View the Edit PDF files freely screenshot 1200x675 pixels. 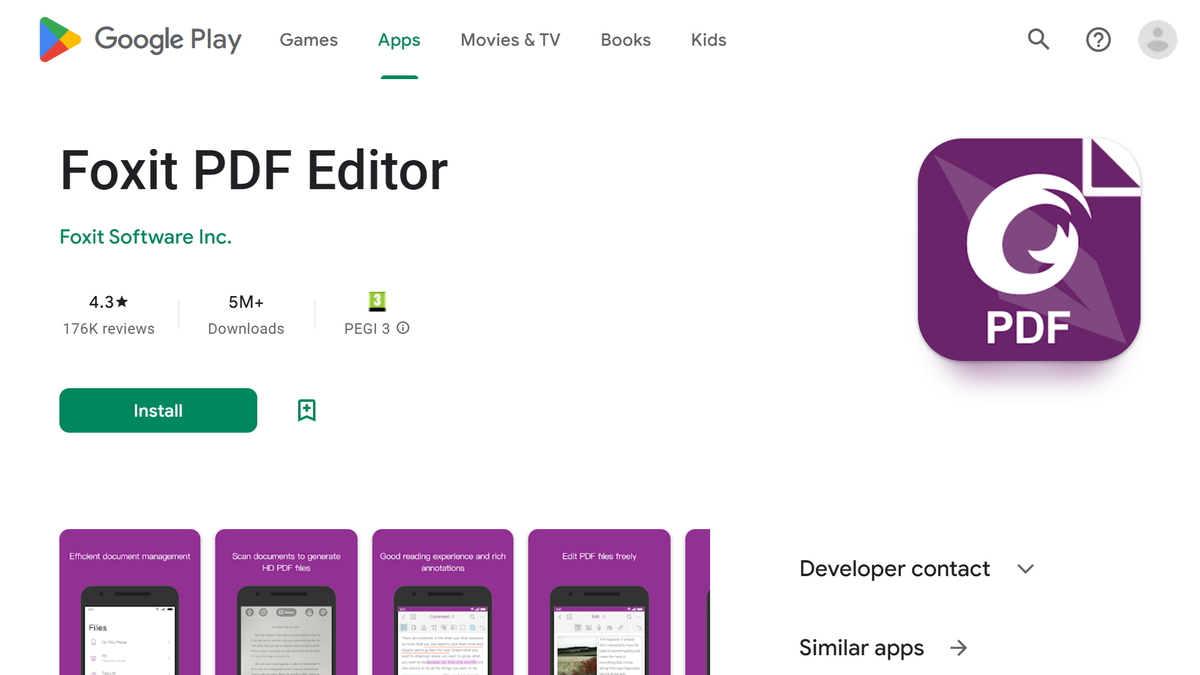tap(598, 600)
